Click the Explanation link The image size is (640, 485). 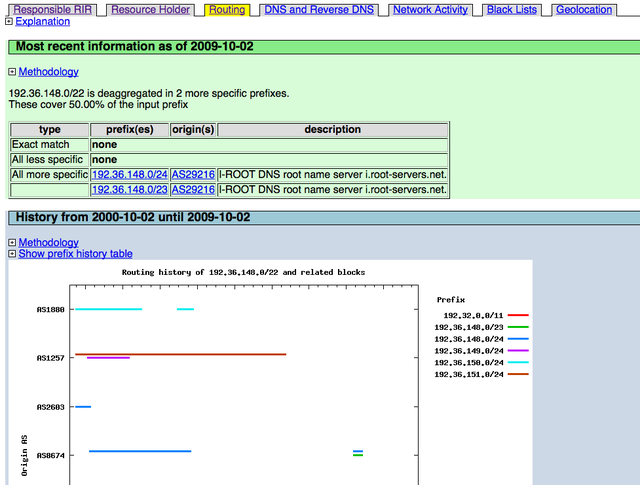(42, 21)
